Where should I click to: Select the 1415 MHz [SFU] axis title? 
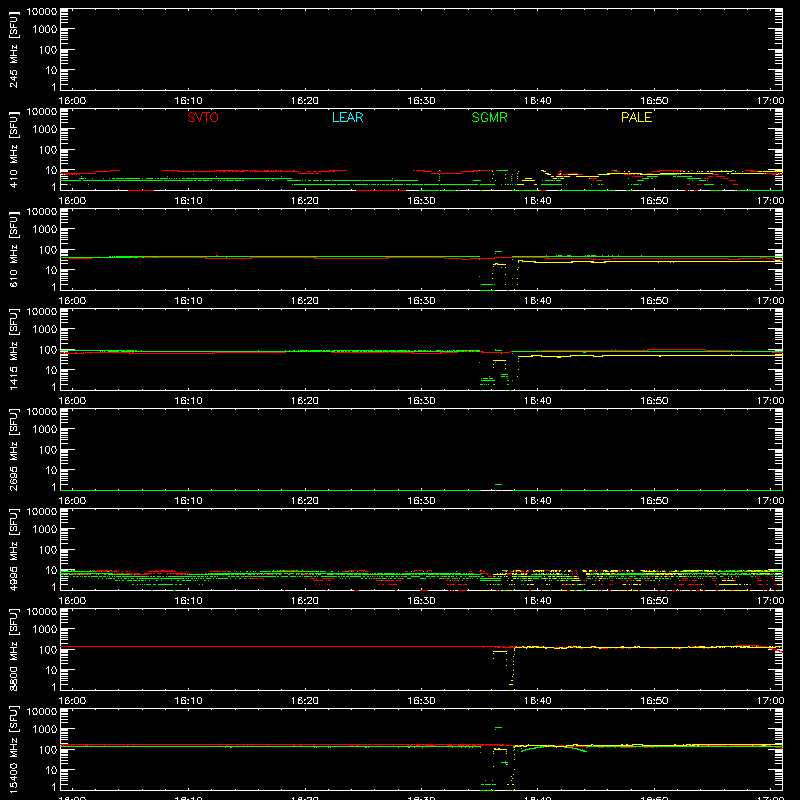[x=13, y=349]
